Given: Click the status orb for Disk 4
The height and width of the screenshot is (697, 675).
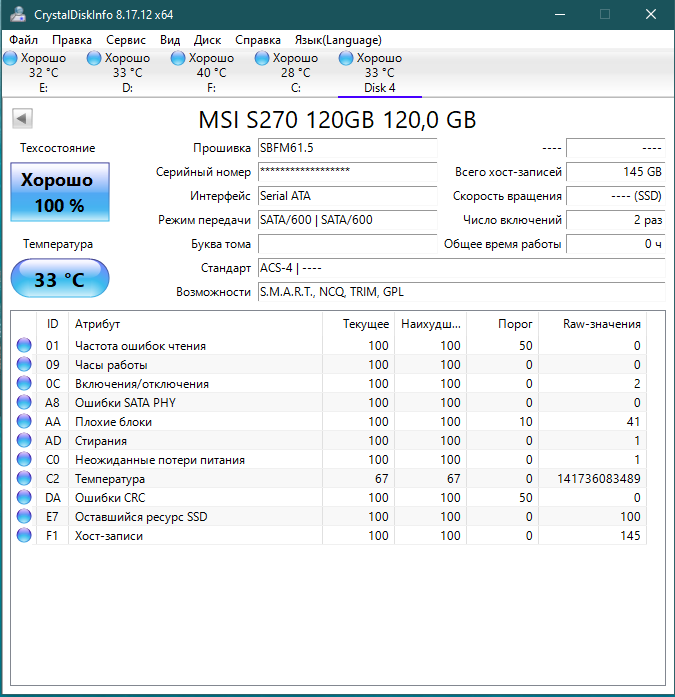Looking at the screenshot, I should tap(346, 58).
